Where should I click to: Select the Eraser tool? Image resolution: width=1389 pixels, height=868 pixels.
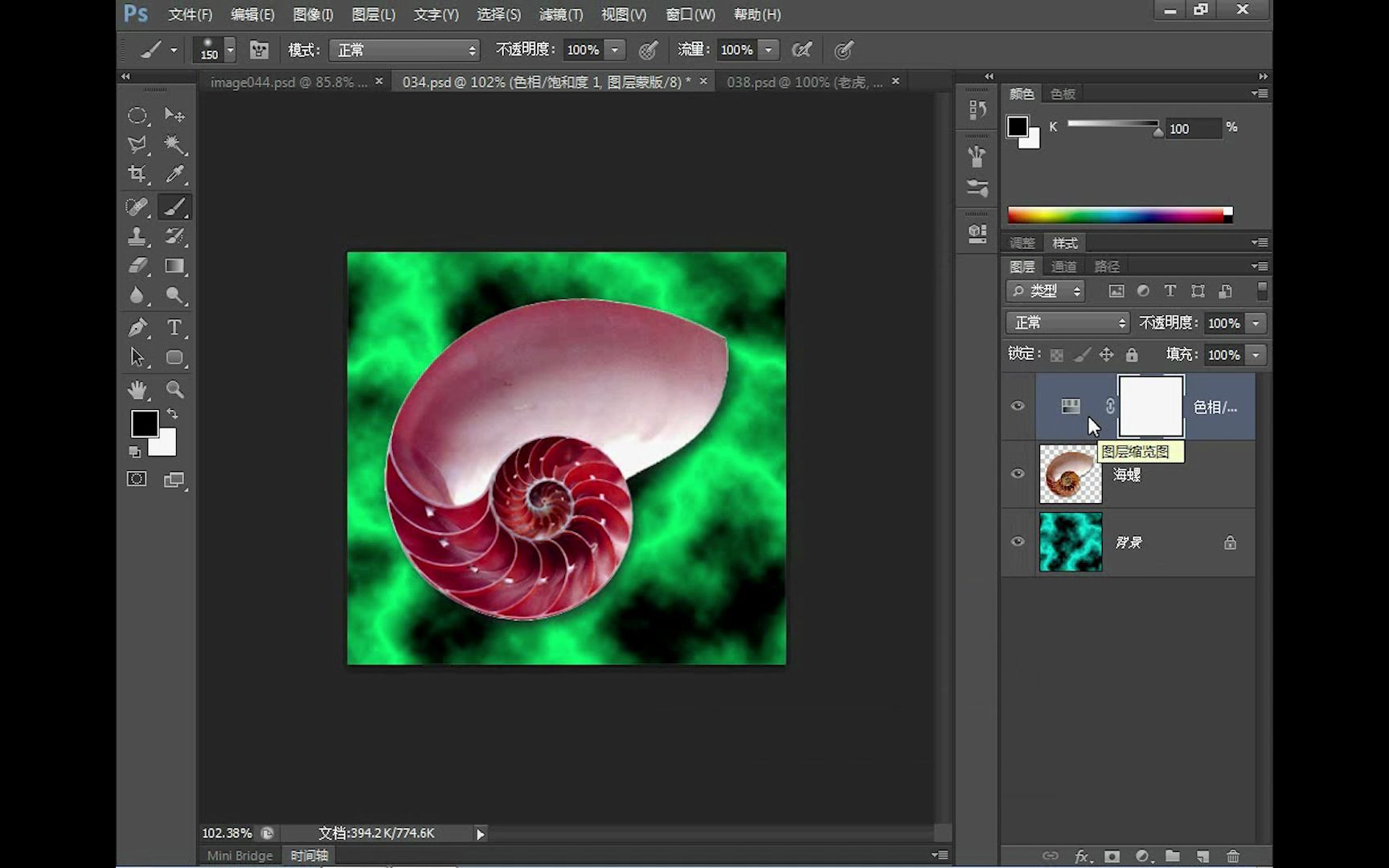click(x=137, y=266)
